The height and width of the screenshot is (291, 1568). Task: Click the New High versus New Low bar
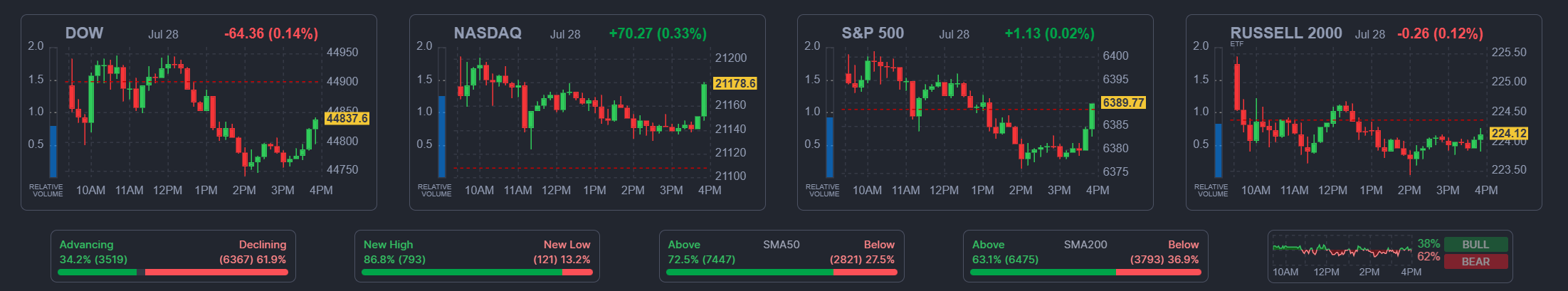pos(477,272)
